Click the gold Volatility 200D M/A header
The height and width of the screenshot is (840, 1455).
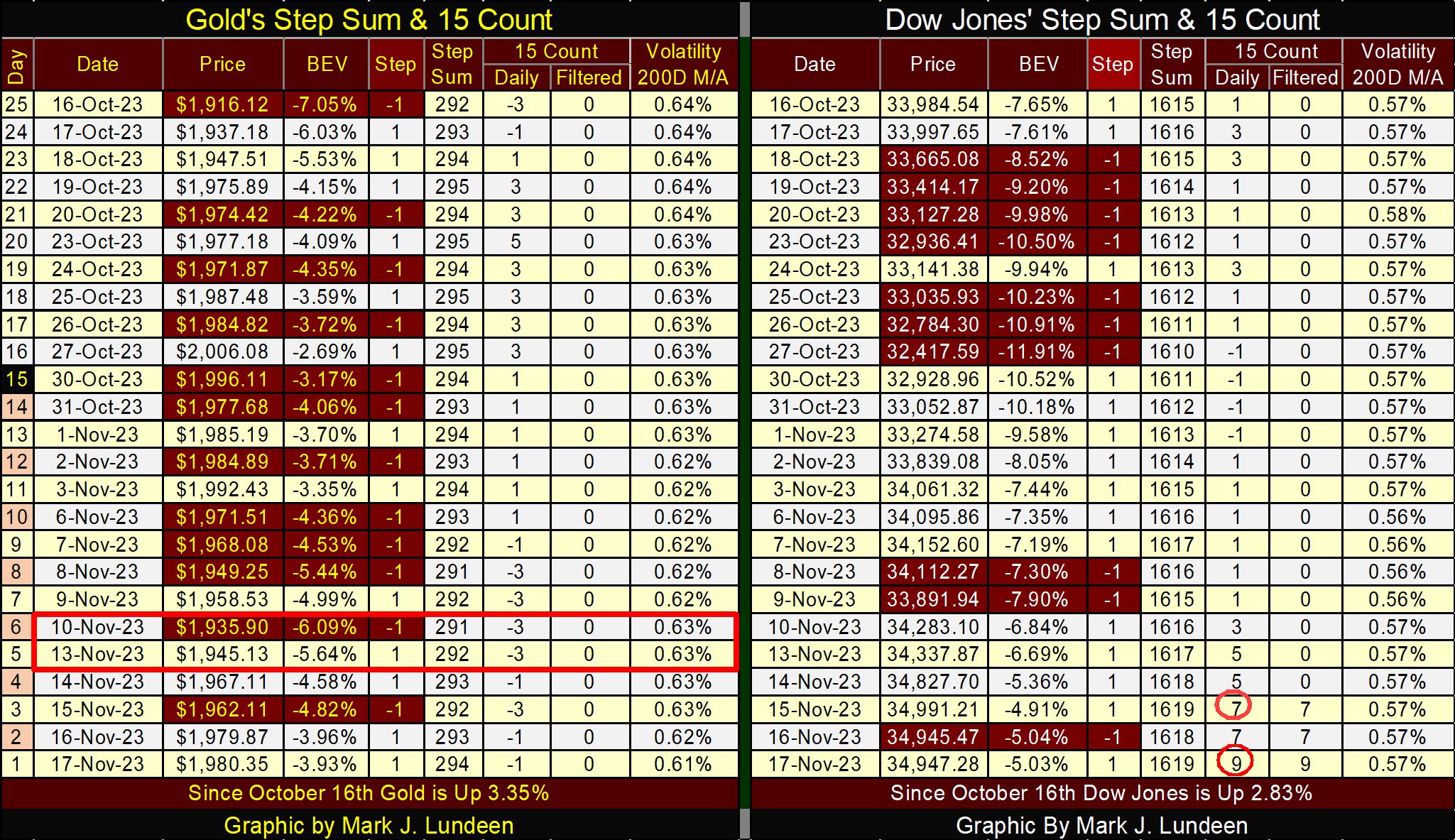coord(683,64)
